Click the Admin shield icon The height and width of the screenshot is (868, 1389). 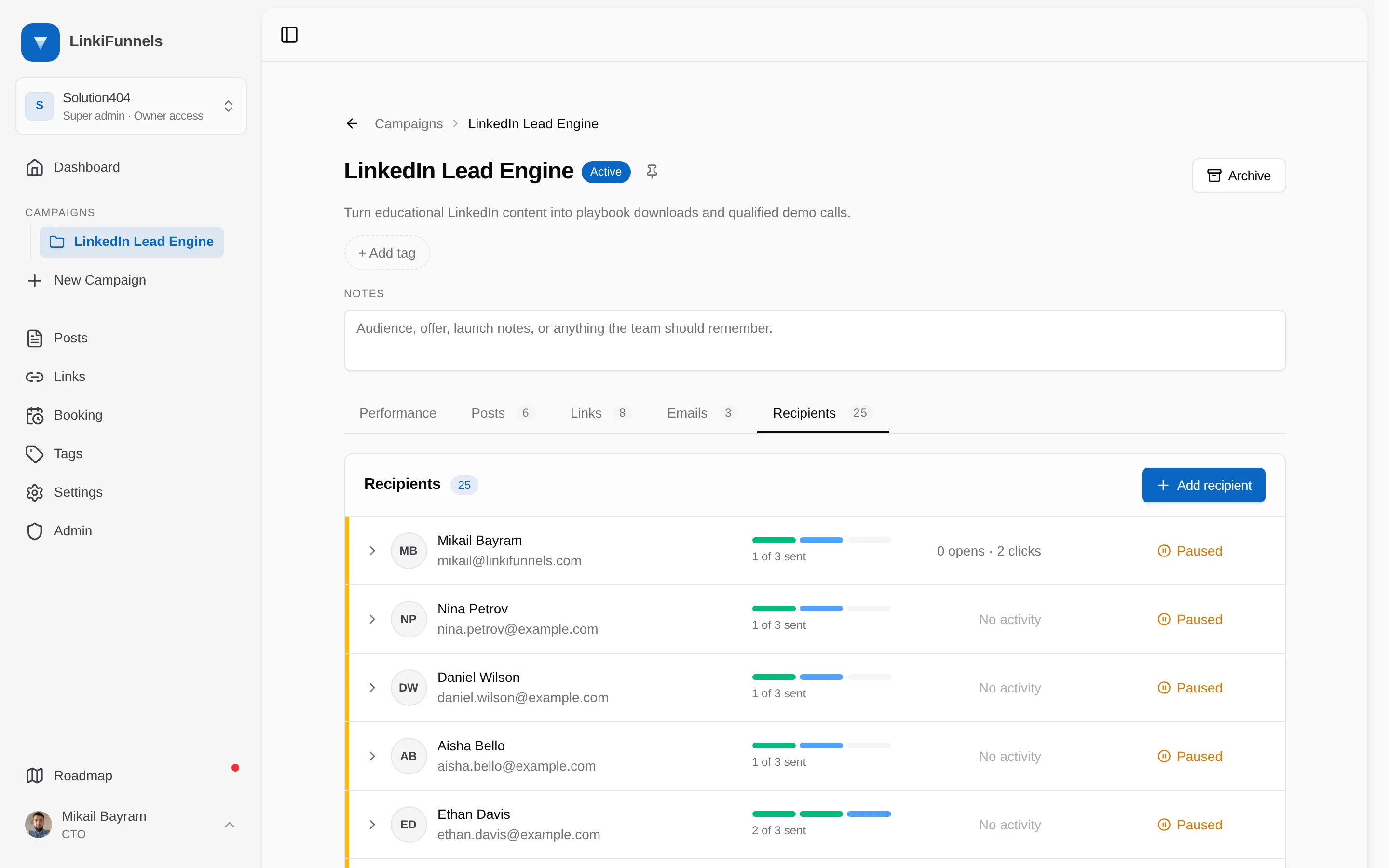pos(34,530)
